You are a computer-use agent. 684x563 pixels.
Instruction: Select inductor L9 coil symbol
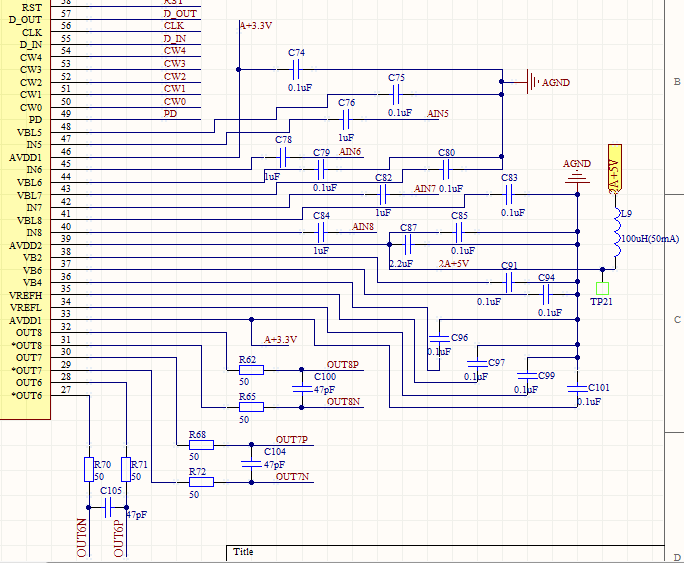(x=617, y=232)
